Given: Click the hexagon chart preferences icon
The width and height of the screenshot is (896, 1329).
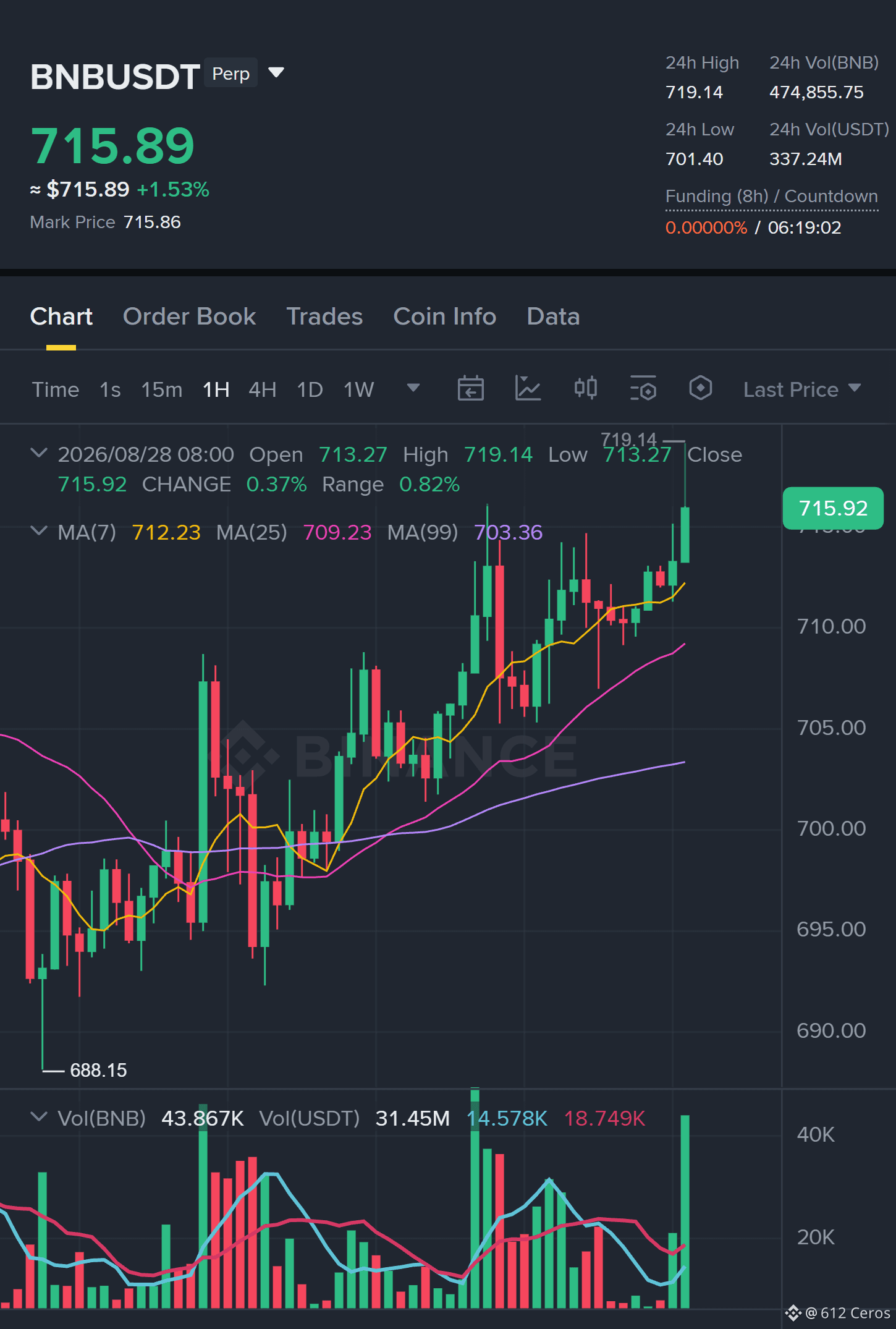Looking at the screenshot, I should 701,388.
